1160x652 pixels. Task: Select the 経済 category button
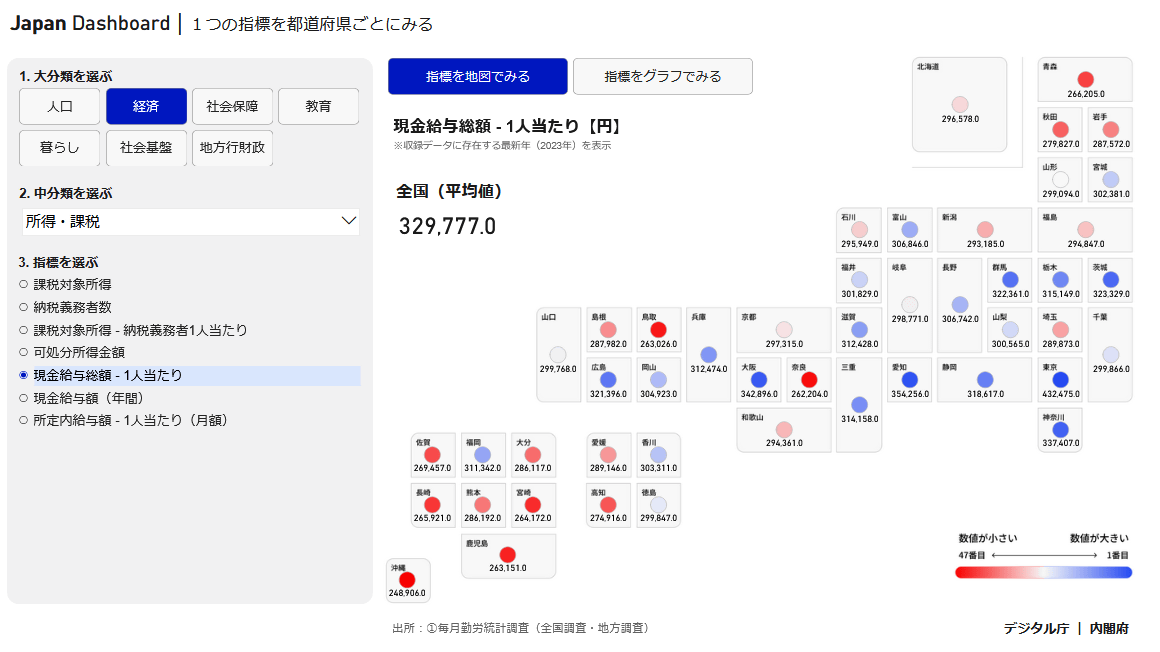pos(146,107)
